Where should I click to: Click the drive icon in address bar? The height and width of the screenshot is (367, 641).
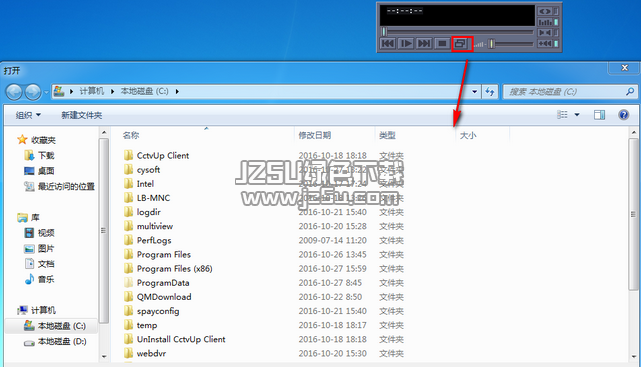pos(59,91)
